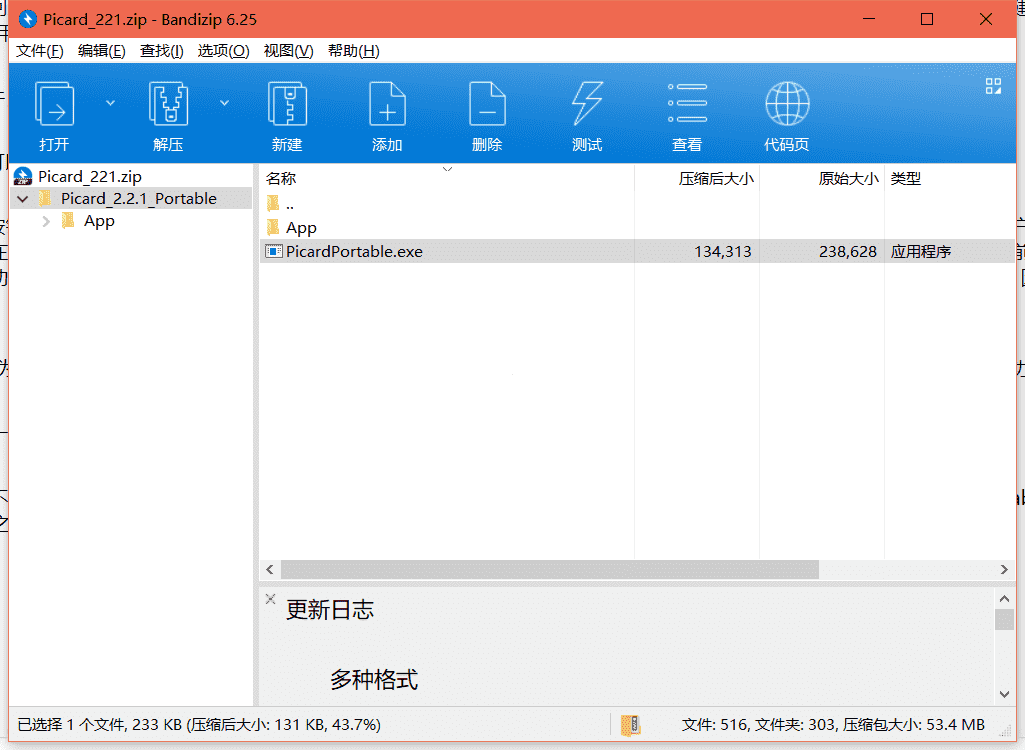This screenshot has width=1025, height=750.
Task: Select App folder in left tree
Action: point(99,221)
